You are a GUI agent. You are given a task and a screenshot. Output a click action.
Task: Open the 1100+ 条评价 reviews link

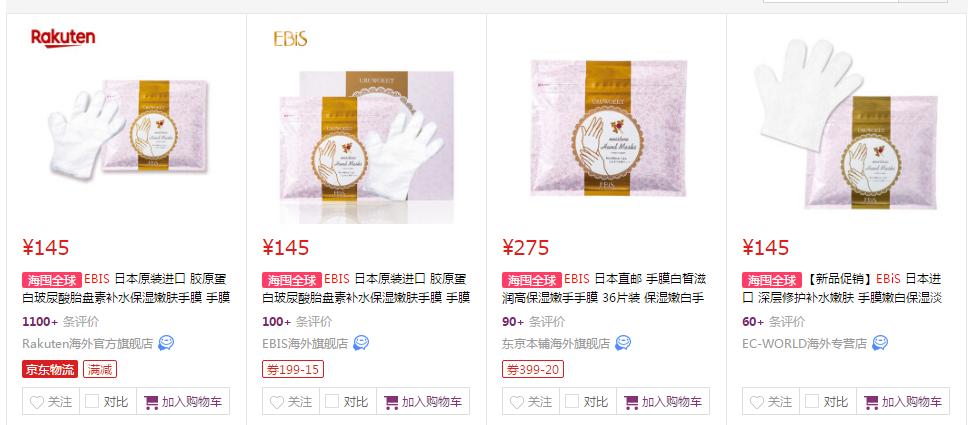[61, 322]
